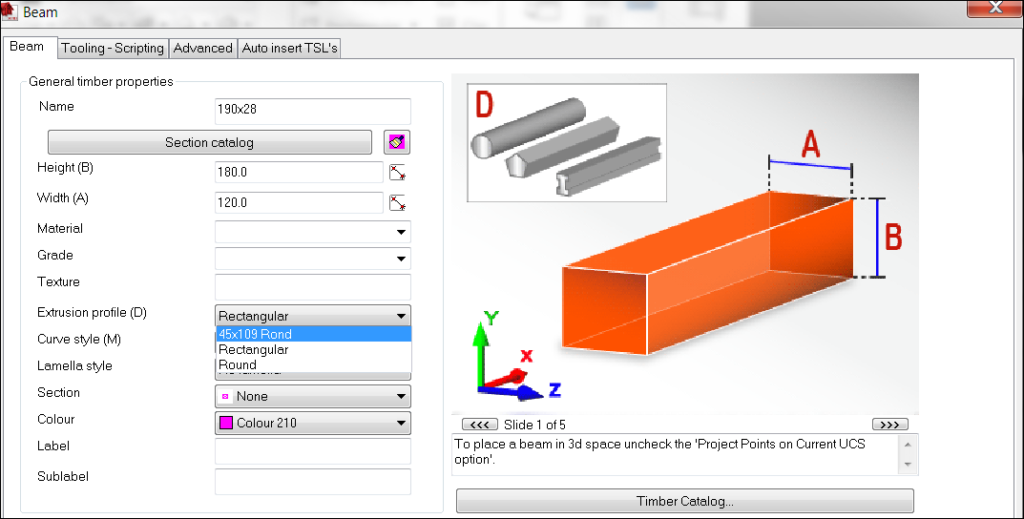Close the Beam dialog

click(x=995, y=8)
